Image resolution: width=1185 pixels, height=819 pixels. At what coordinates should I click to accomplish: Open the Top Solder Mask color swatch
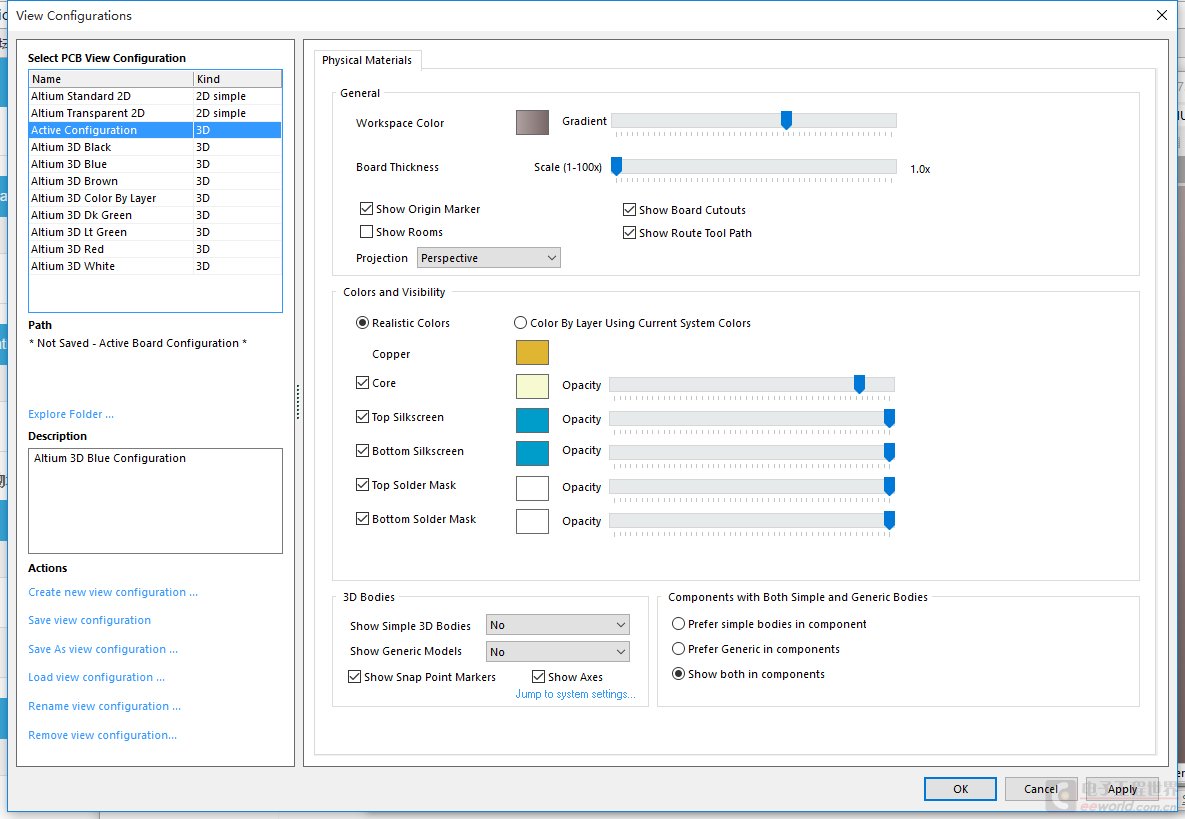point(532,488)
